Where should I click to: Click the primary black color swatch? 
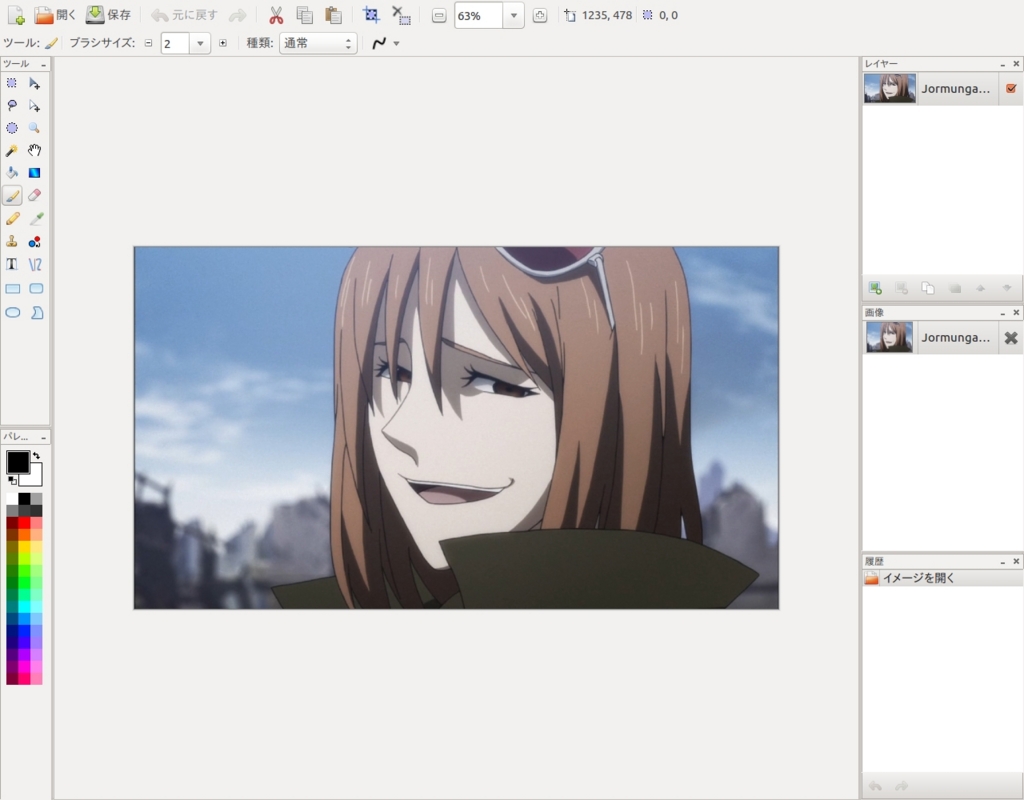[18, 462]
